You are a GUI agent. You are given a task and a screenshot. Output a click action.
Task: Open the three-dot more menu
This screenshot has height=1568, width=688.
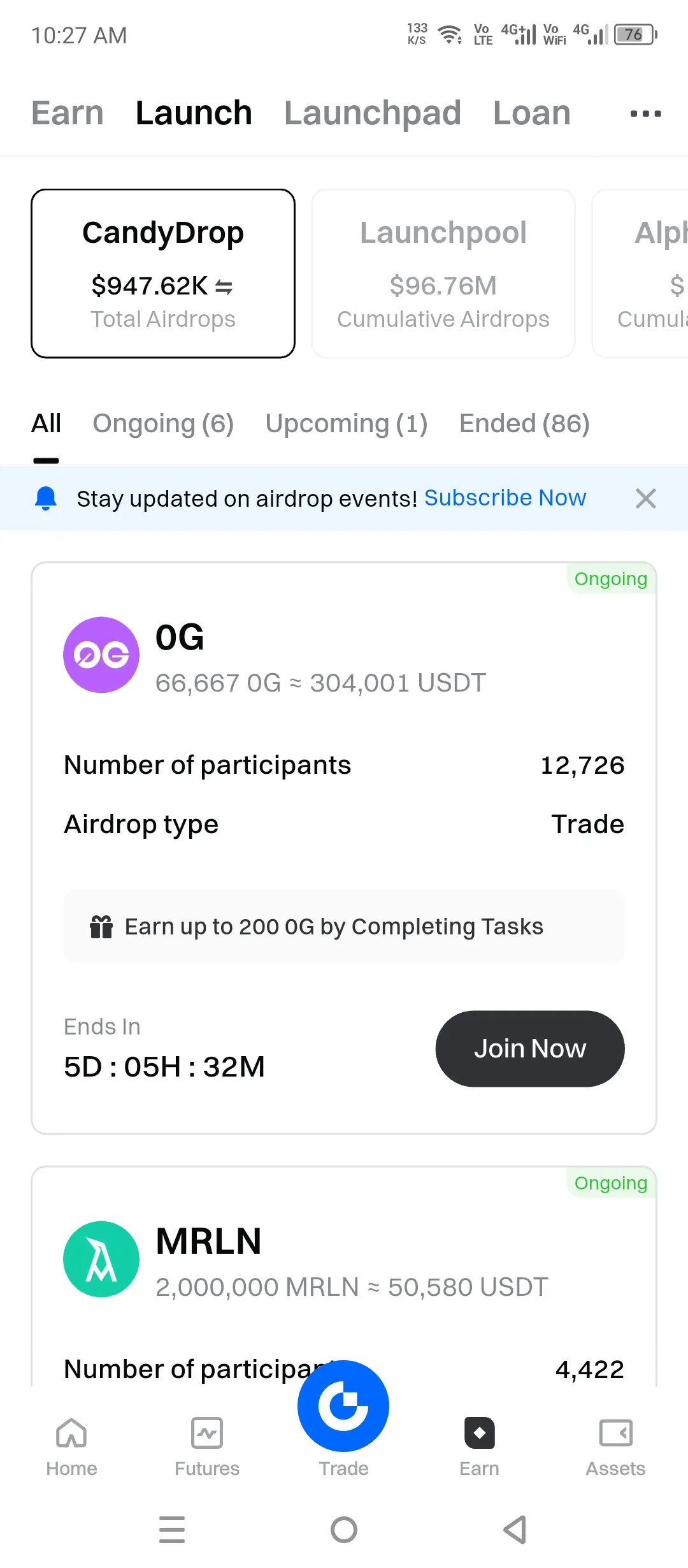[x=645, y=114]
